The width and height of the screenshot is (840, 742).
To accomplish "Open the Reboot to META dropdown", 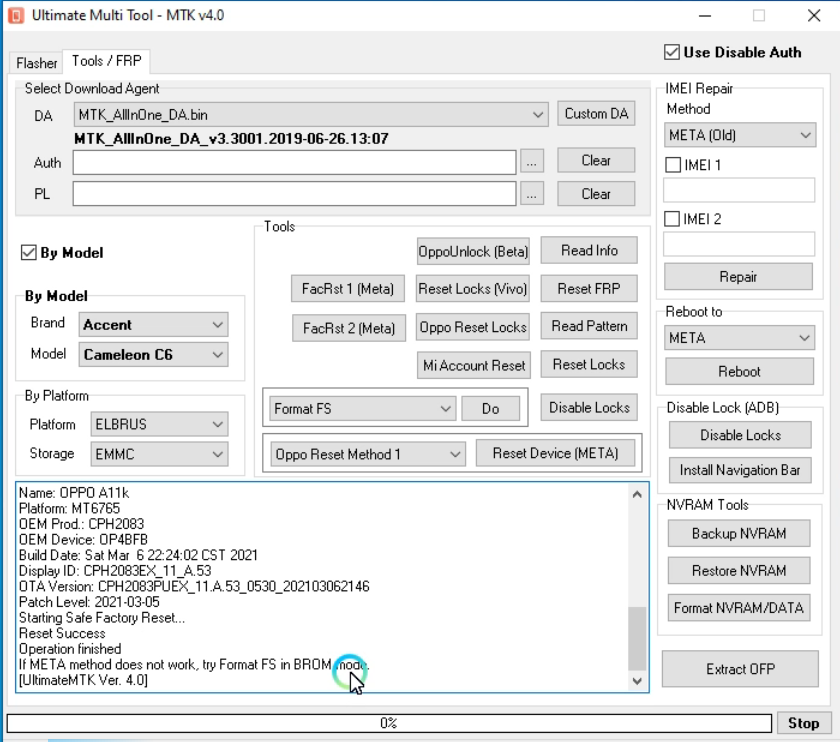I will pos(739,338).
